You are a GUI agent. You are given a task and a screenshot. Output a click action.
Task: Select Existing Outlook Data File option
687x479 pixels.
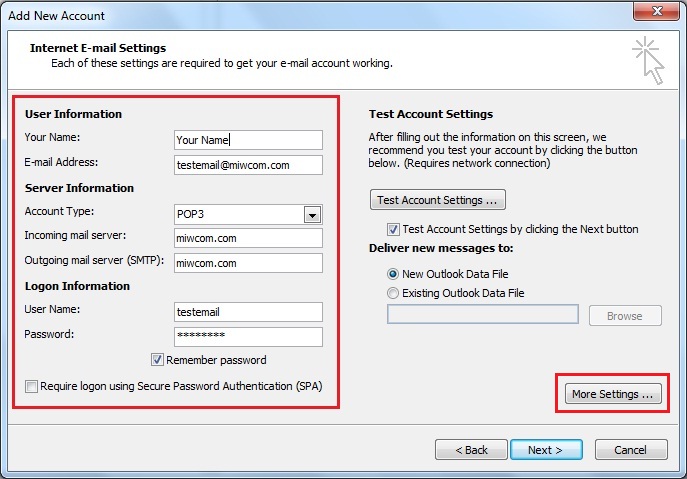click(x=393, y=293)
